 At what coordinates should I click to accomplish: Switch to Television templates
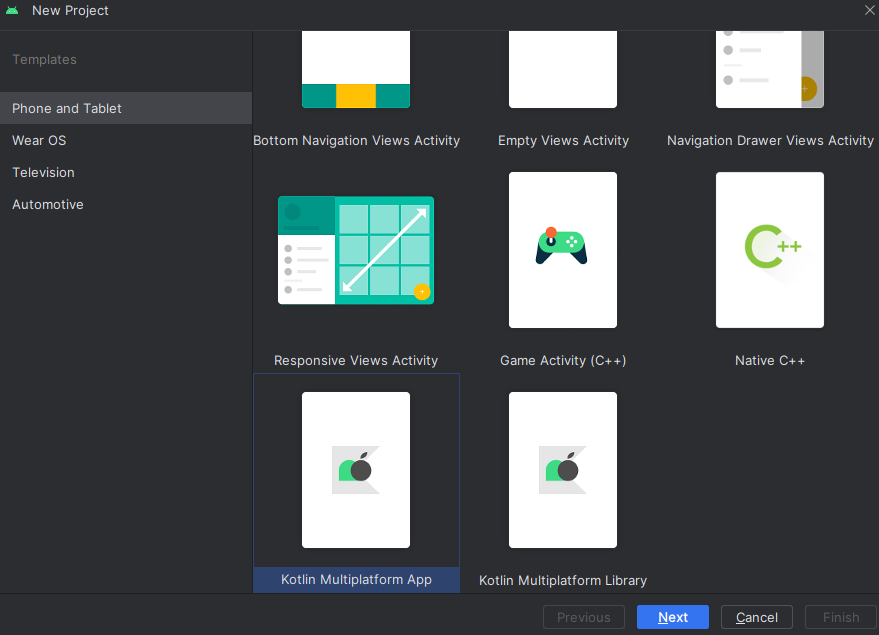43,172
